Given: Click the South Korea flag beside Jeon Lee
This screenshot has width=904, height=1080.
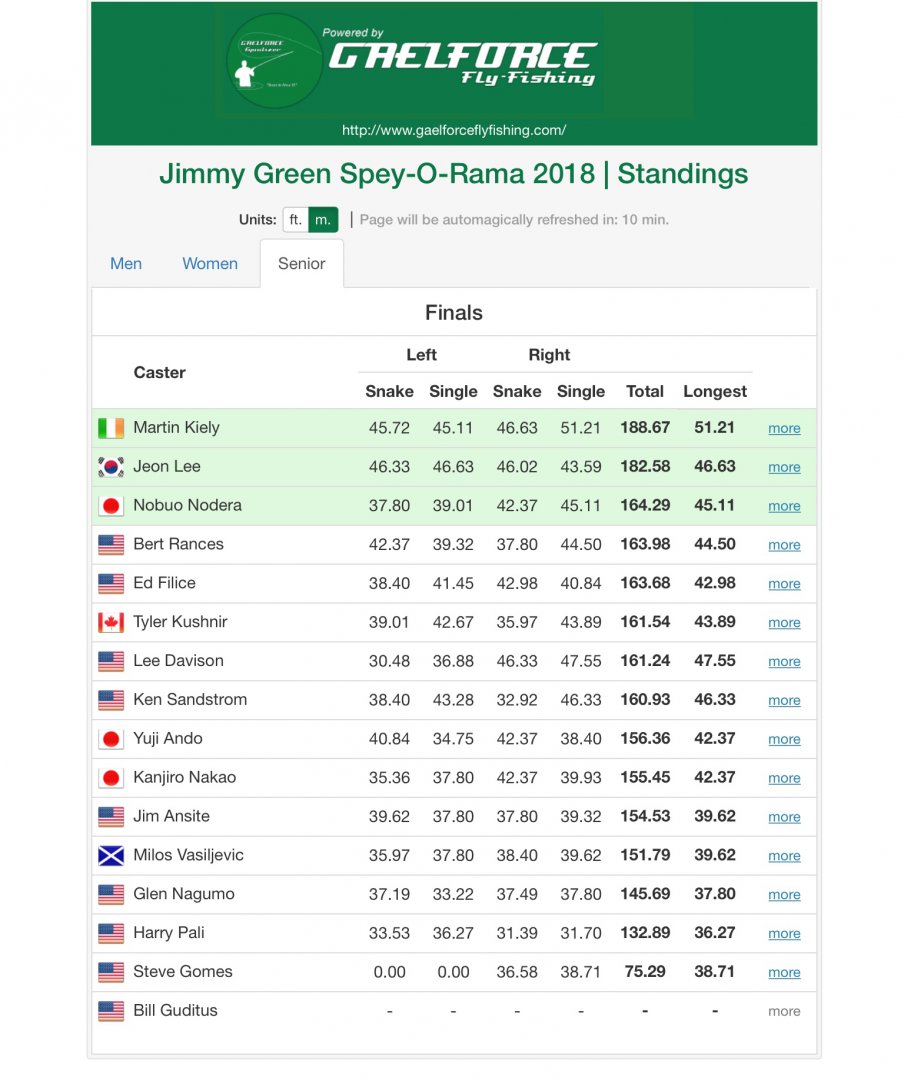Looking at the screenshot, I should pyautogui.click(x=111, y=467).
